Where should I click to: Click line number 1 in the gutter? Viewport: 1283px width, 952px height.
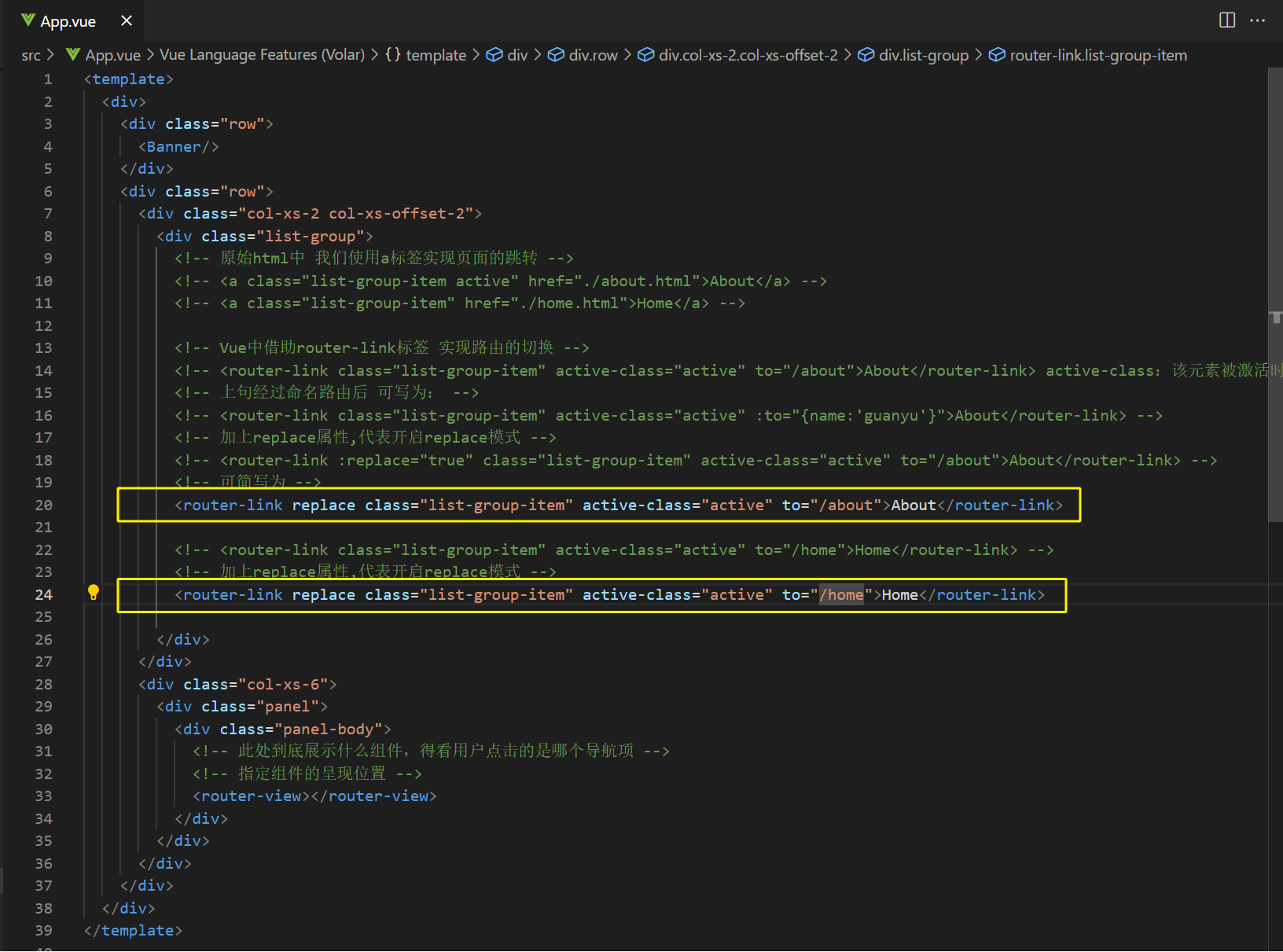[48, 79]
